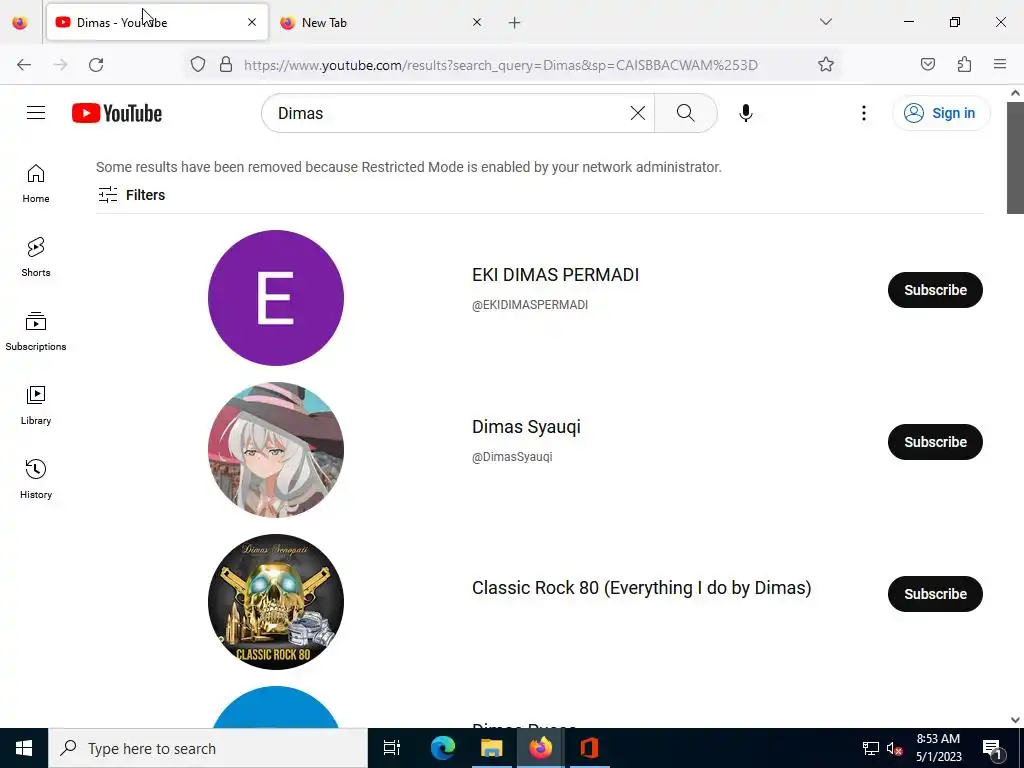Image resolution: width=1024 pixels, height=768 pixels.
Task: Open YouTube settings three-dot menu
Action: point(863,113)
